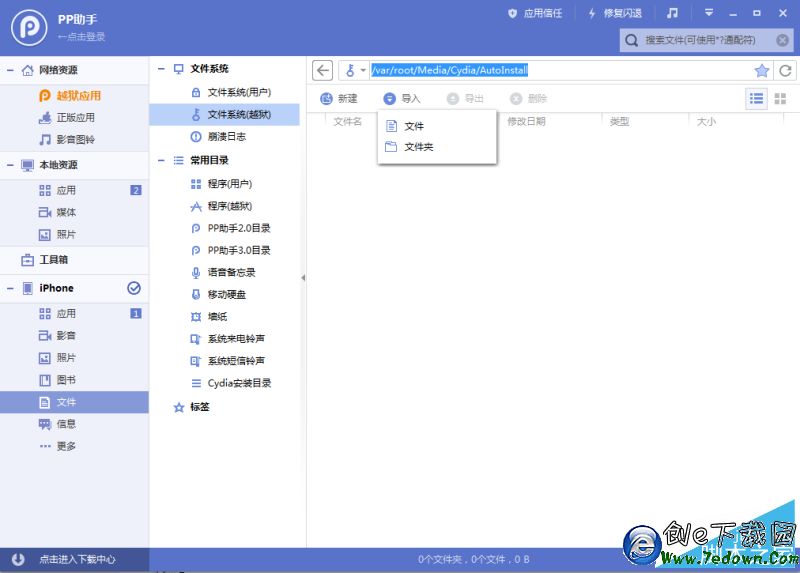This screenshot has width=800, height=573.
Task: Open the key icon path dropdown
Action: (x=354, y=70)
